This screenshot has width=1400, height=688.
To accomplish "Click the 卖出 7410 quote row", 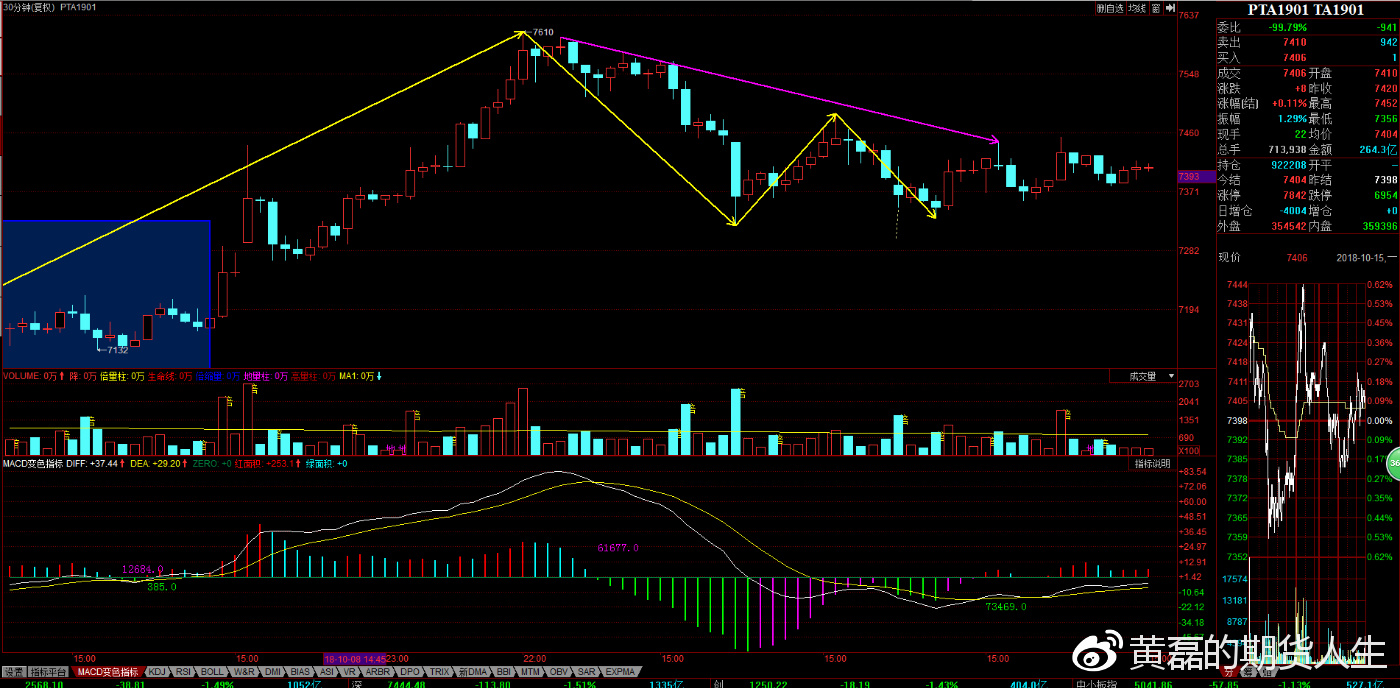I will click(x=1307, y=43).
